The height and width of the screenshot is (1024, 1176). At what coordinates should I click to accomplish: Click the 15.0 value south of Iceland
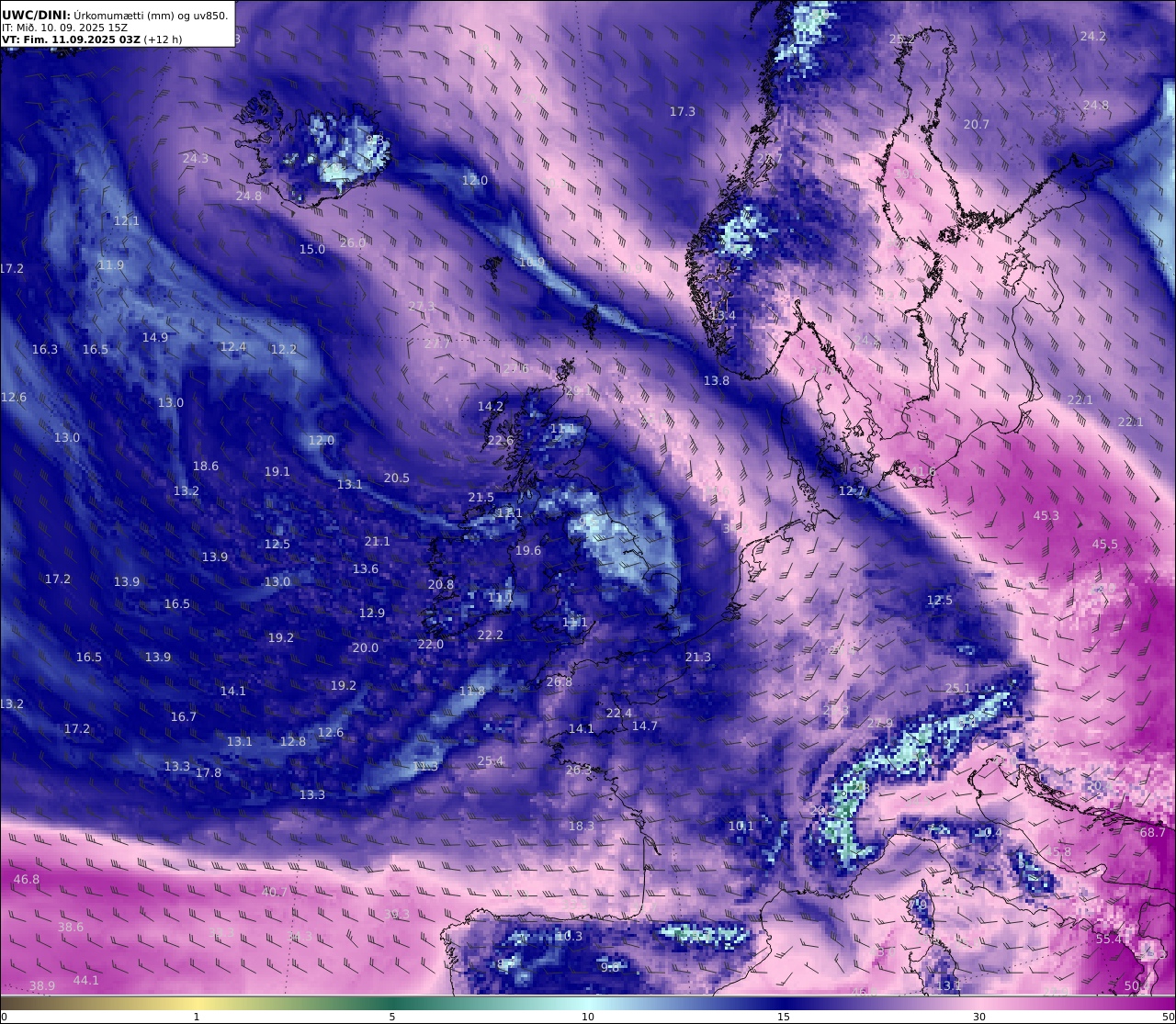coord(312,250)
